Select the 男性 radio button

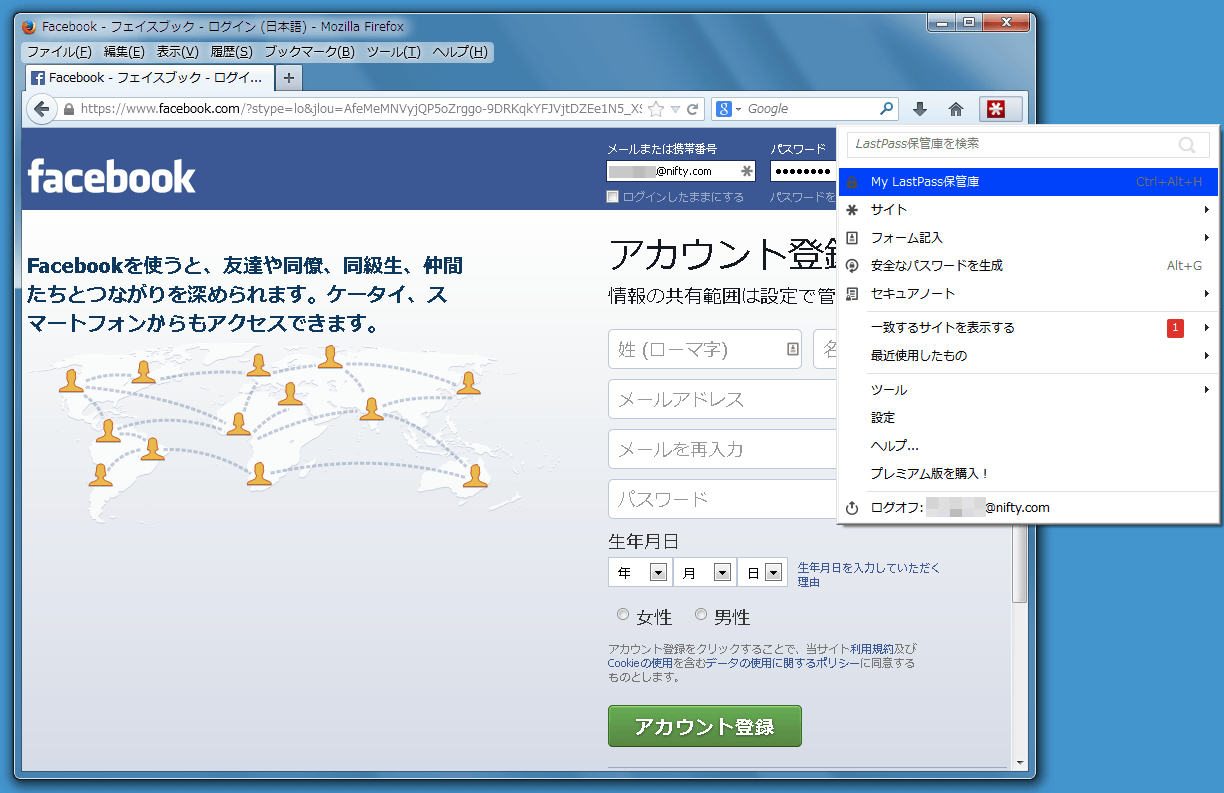point(701,615)
